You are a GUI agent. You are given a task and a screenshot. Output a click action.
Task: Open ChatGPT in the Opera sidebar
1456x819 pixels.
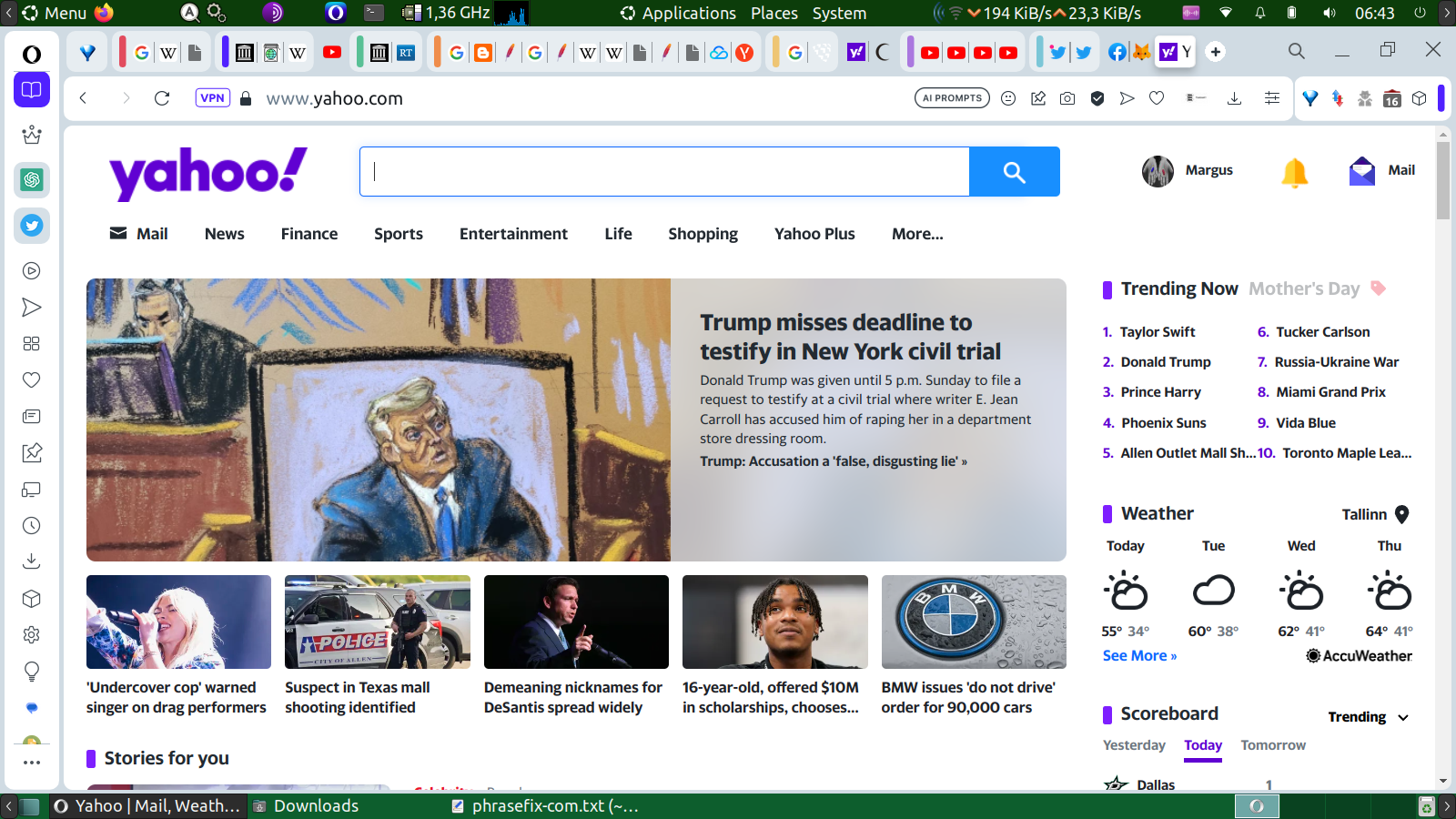(32, 179)
